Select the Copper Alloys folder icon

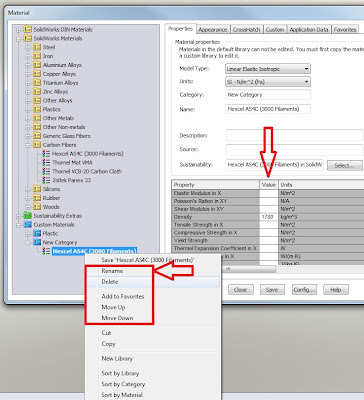coord(37,74)
